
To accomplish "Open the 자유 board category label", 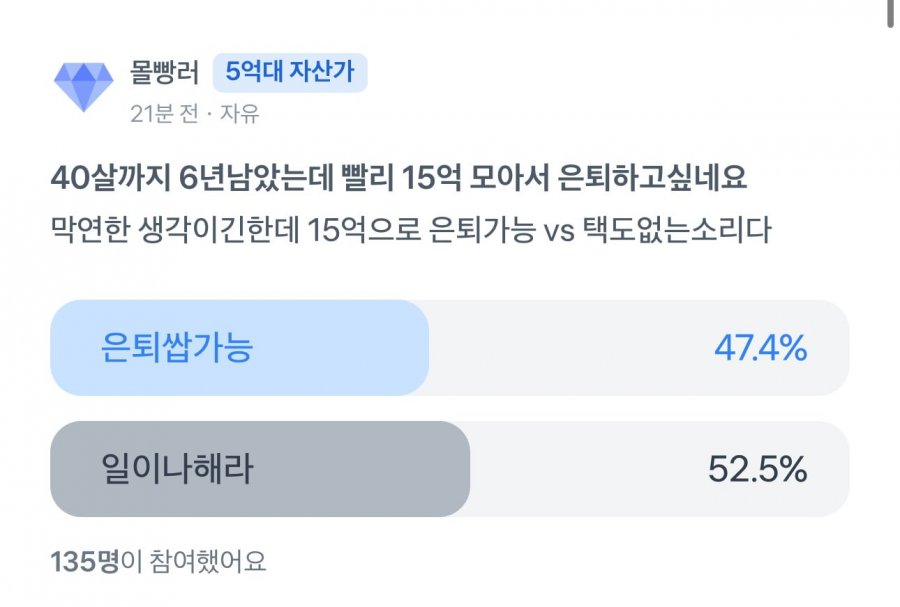I will coord(240,114).
